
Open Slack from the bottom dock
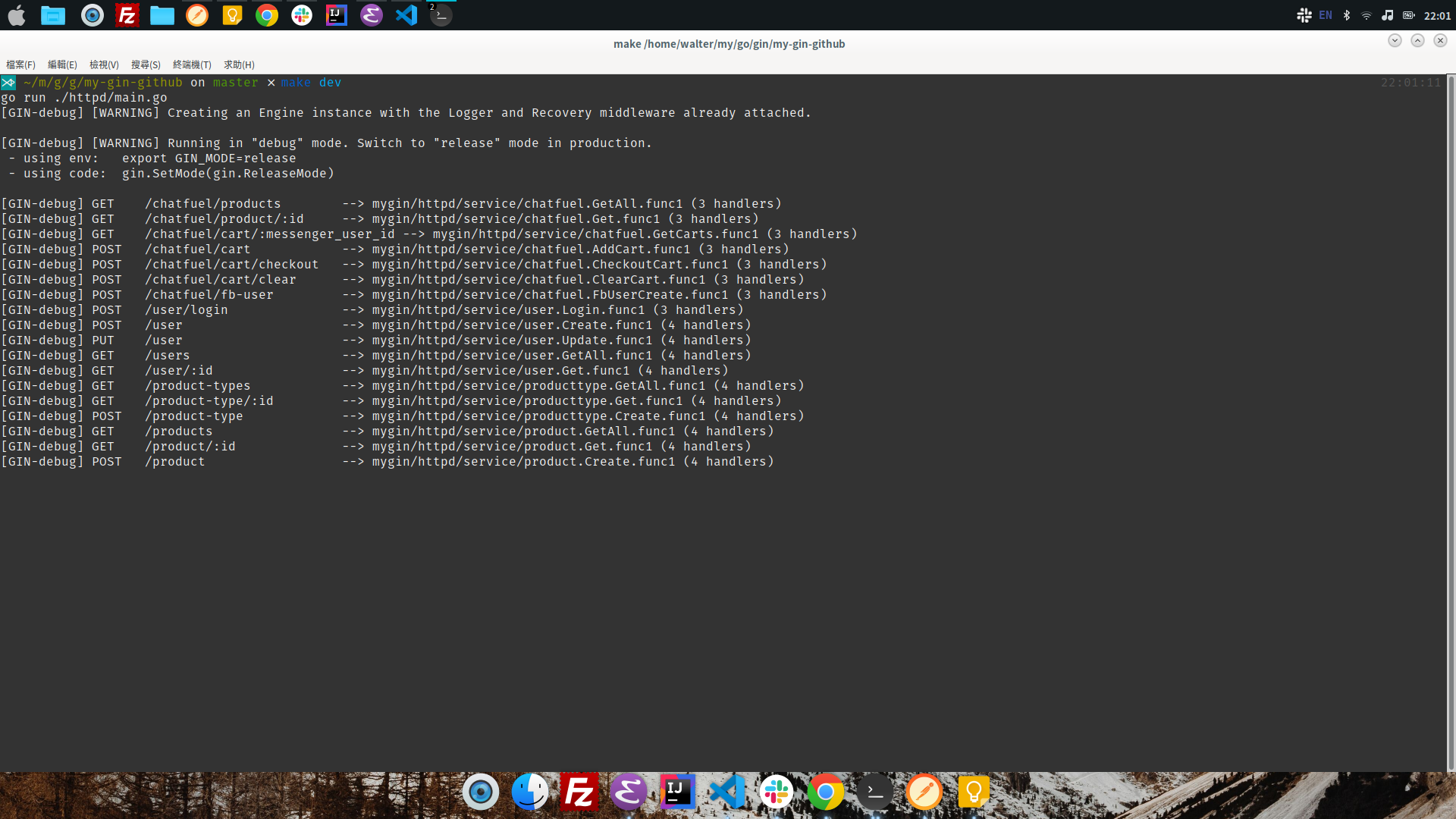pyautogui.click(x=777, y=792)
